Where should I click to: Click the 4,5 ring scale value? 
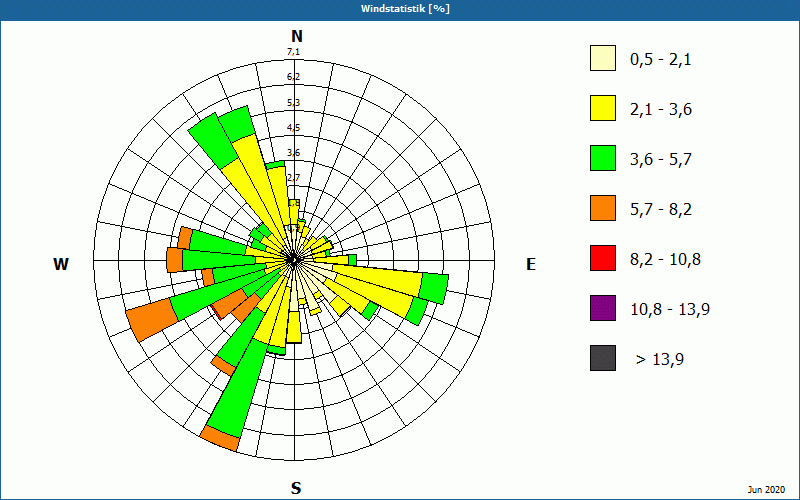pos(293,128)
